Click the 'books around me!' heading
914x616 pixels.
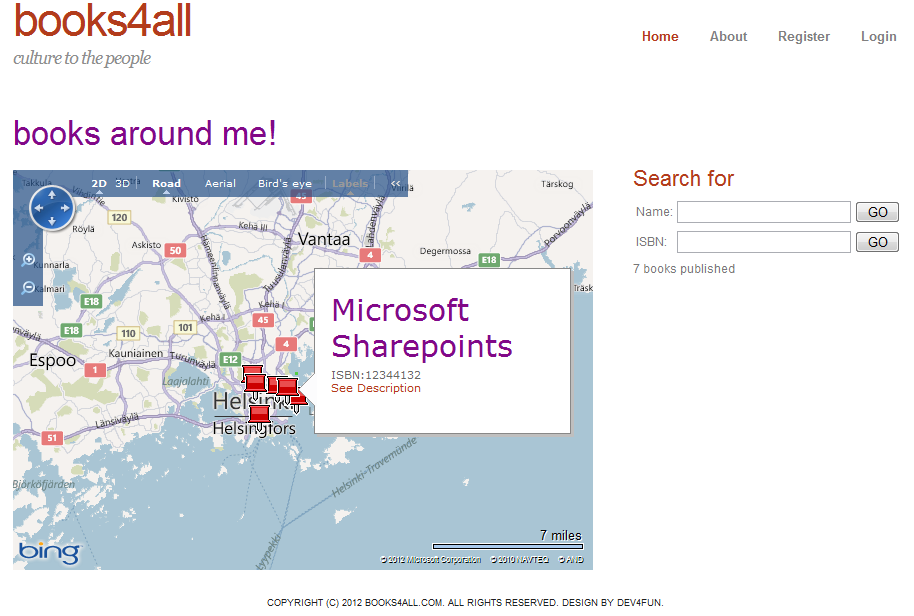pos(145,133)
